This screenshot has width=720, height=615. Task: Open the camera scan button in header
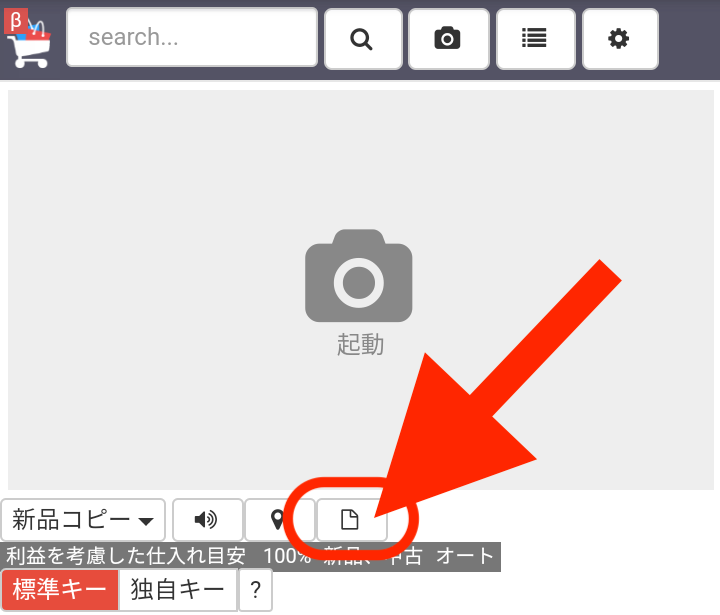(x=449, y=39)
